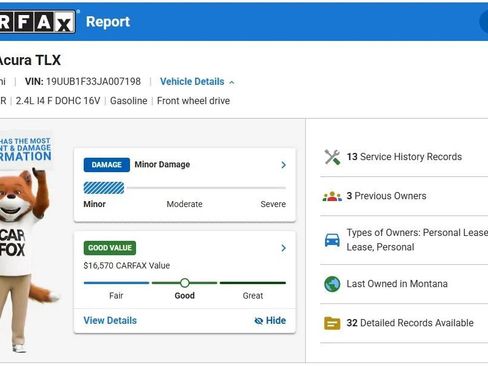Screen dimensions: 488x366
Task: Open Good Value details chevron
Action: [x=283, y=248]
